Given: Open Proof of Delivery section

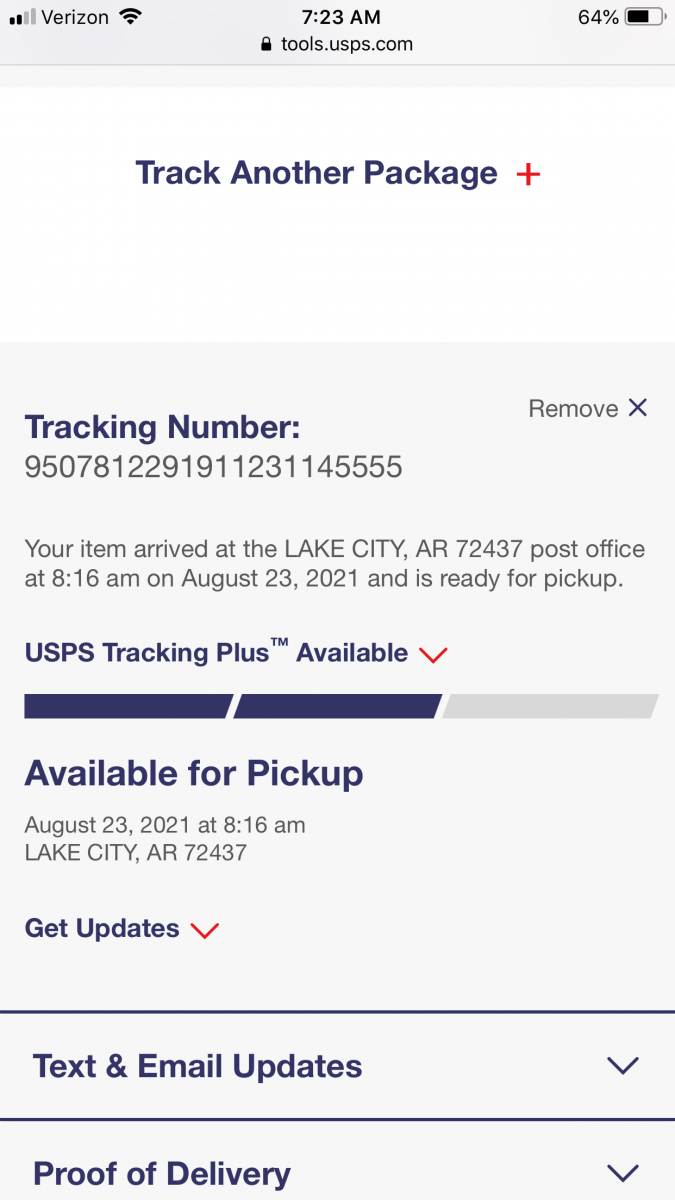Looking at the screenshot, I should (x=162, y=1172).
